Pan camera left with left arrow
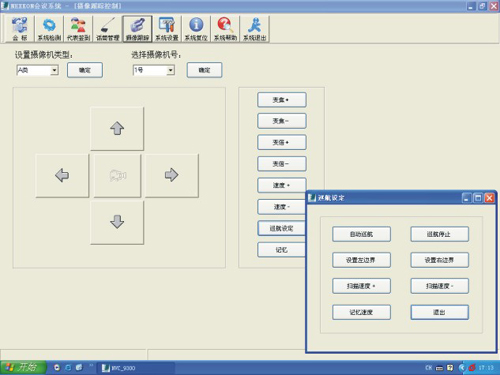This screenshot has width=500, height=375. tap(62, 175)
